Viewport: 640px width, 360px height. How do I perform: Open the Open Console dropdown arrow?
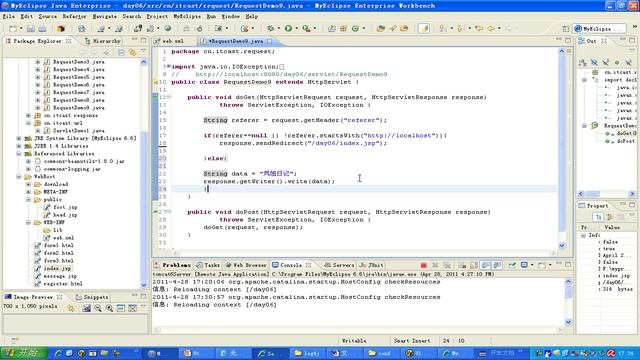click(550, 265)
